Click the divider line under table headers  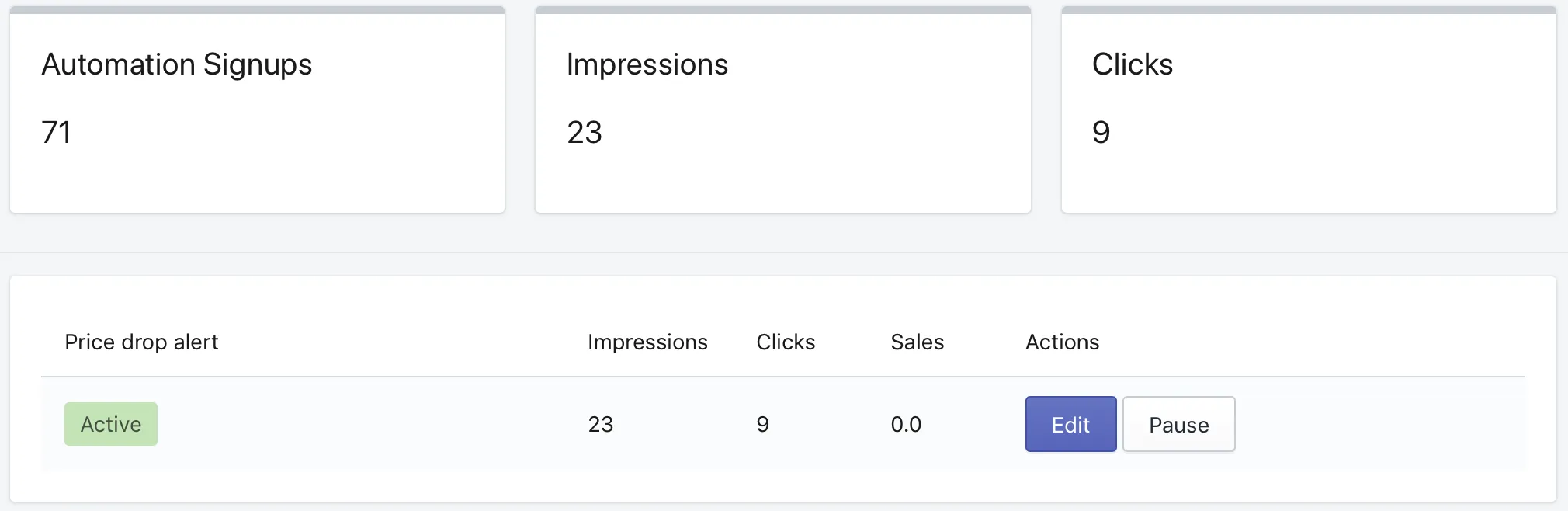click(783, 377)
